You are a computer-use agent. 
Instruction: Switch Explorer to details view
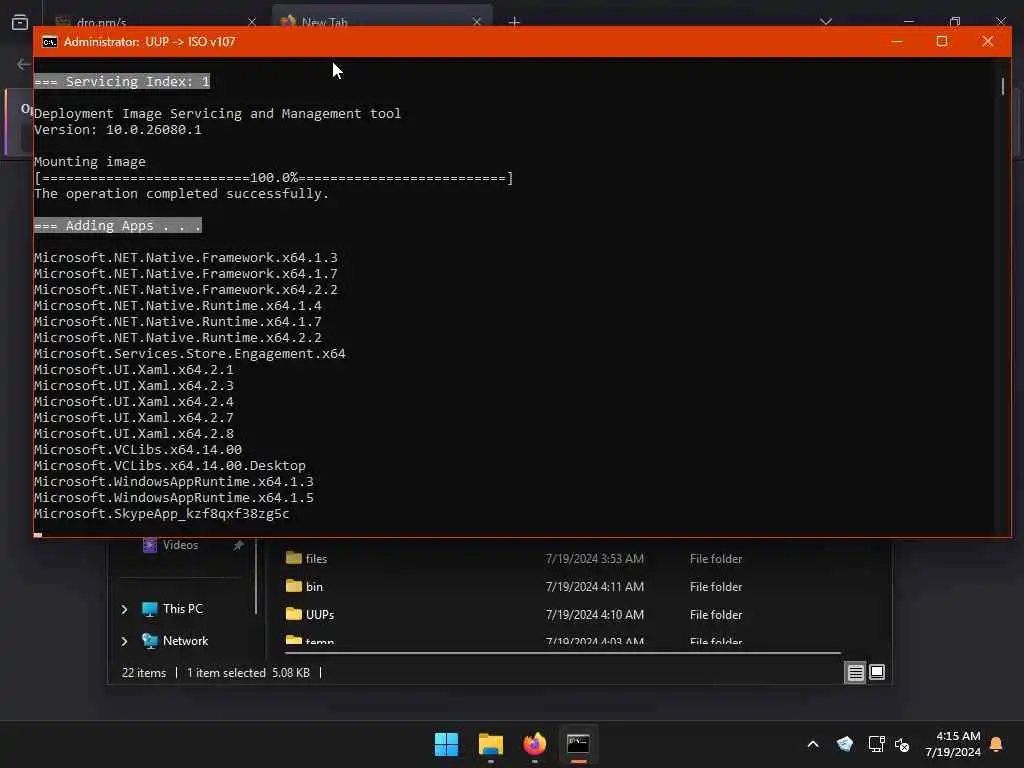pyautogui.click(x=855, y=672)
